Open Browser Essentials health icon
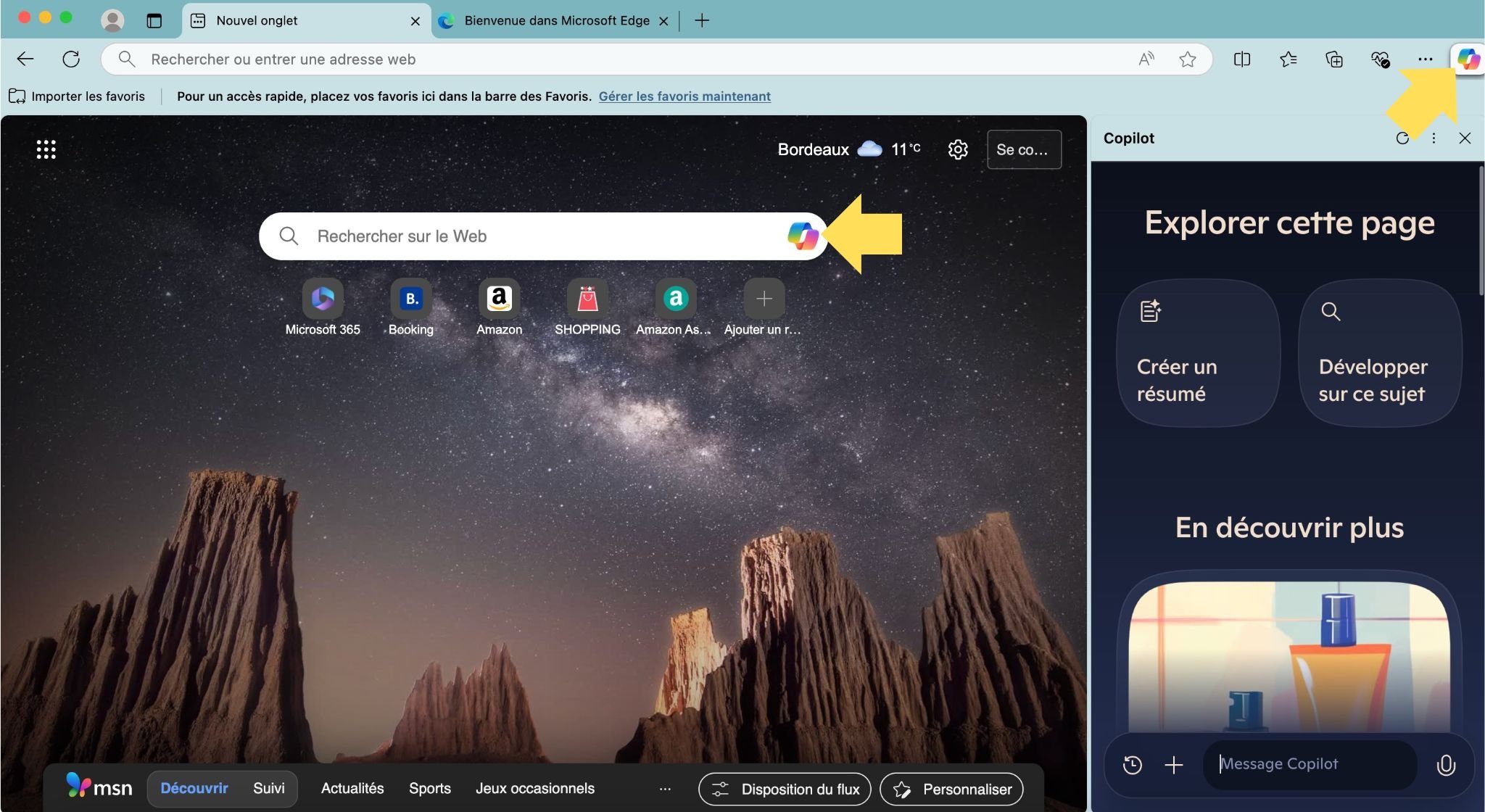This screenshot has height=812, width=1485. [x=1380, y=59]
